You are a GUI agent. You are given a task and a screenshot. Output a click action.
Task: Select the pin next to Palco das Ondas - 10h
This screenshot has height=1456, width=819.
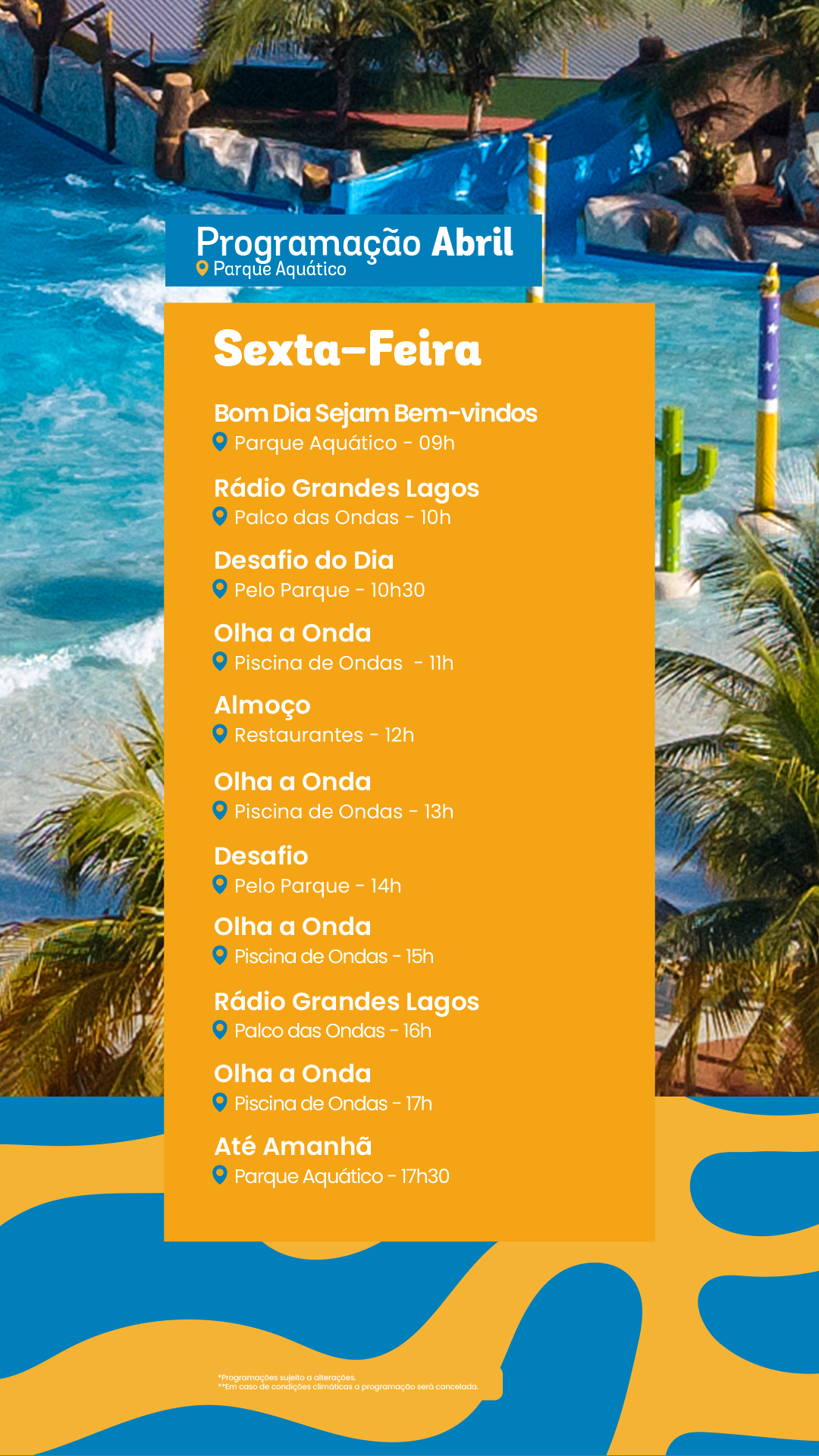click(x=220, y=516)
